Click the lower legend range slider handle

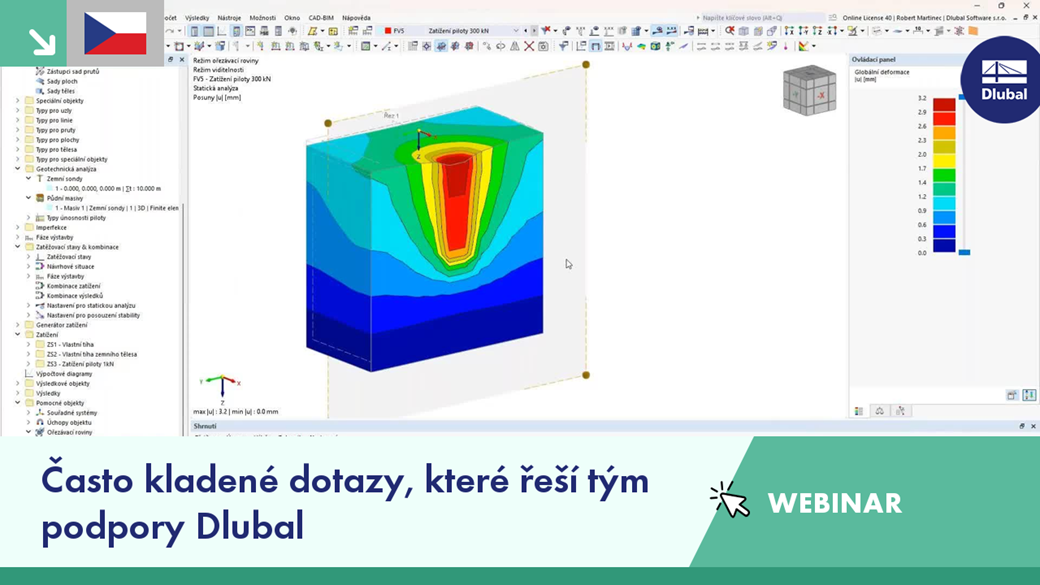click(964, 252)
